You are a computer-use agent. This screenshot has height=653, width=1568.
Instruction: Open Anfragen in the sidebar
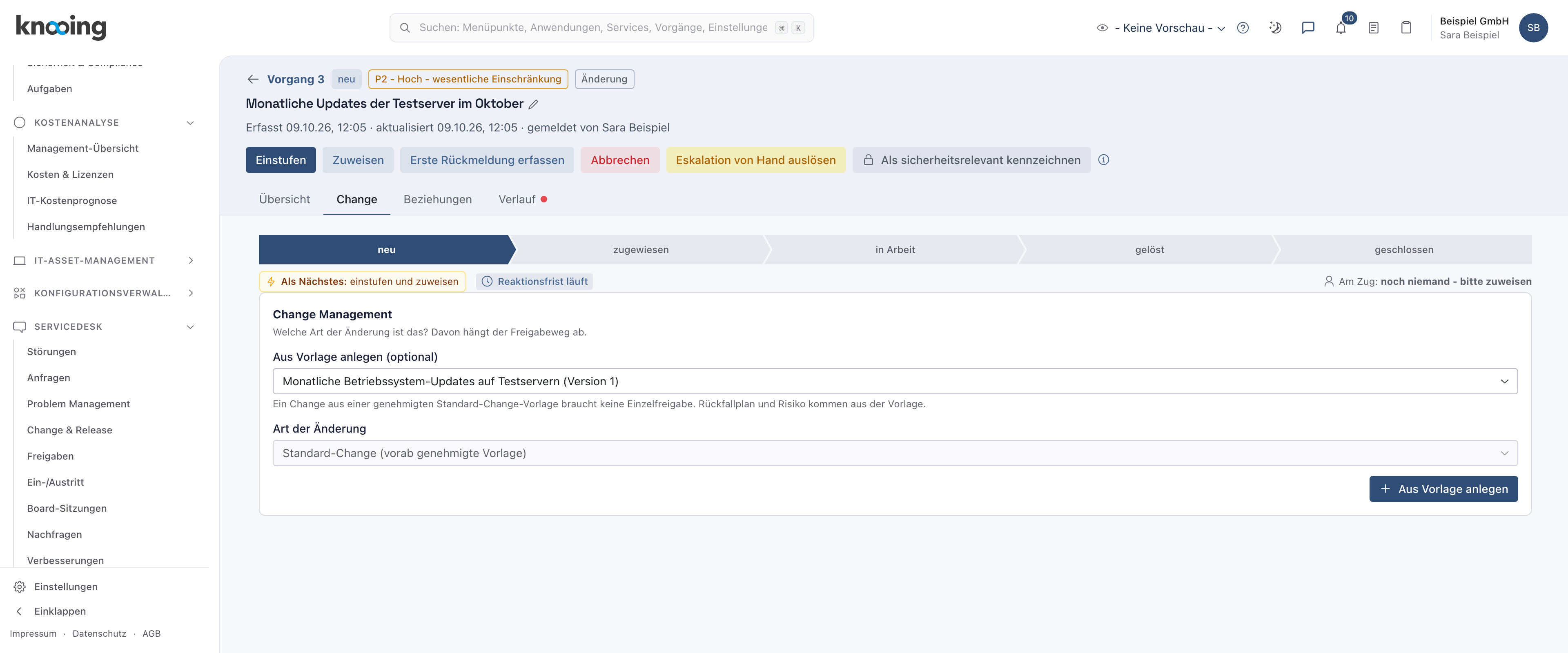pyautogui.click(x=49, y=378)
